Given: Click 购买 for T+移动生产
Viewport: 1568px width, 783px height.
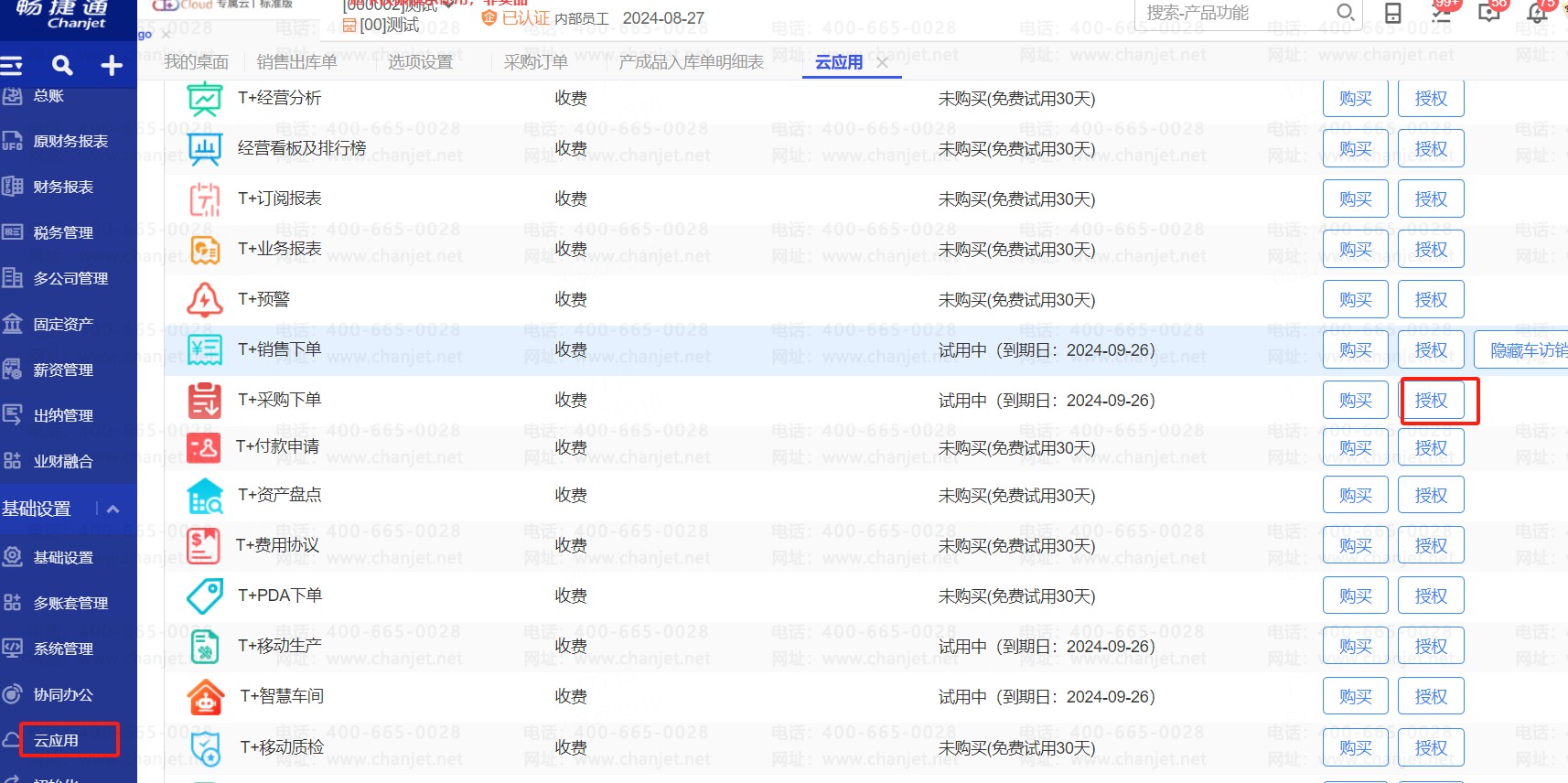Looking at the screenshot, I should (1356, 647).
